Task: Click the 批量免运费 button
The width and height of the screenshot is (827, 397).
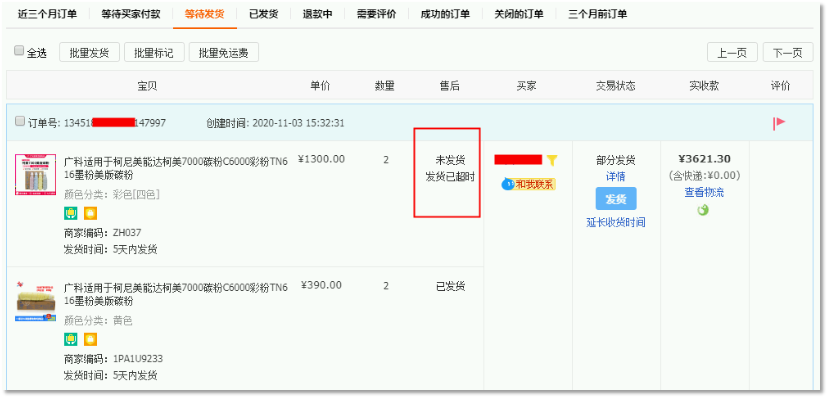Action: [x=224, y=52]
